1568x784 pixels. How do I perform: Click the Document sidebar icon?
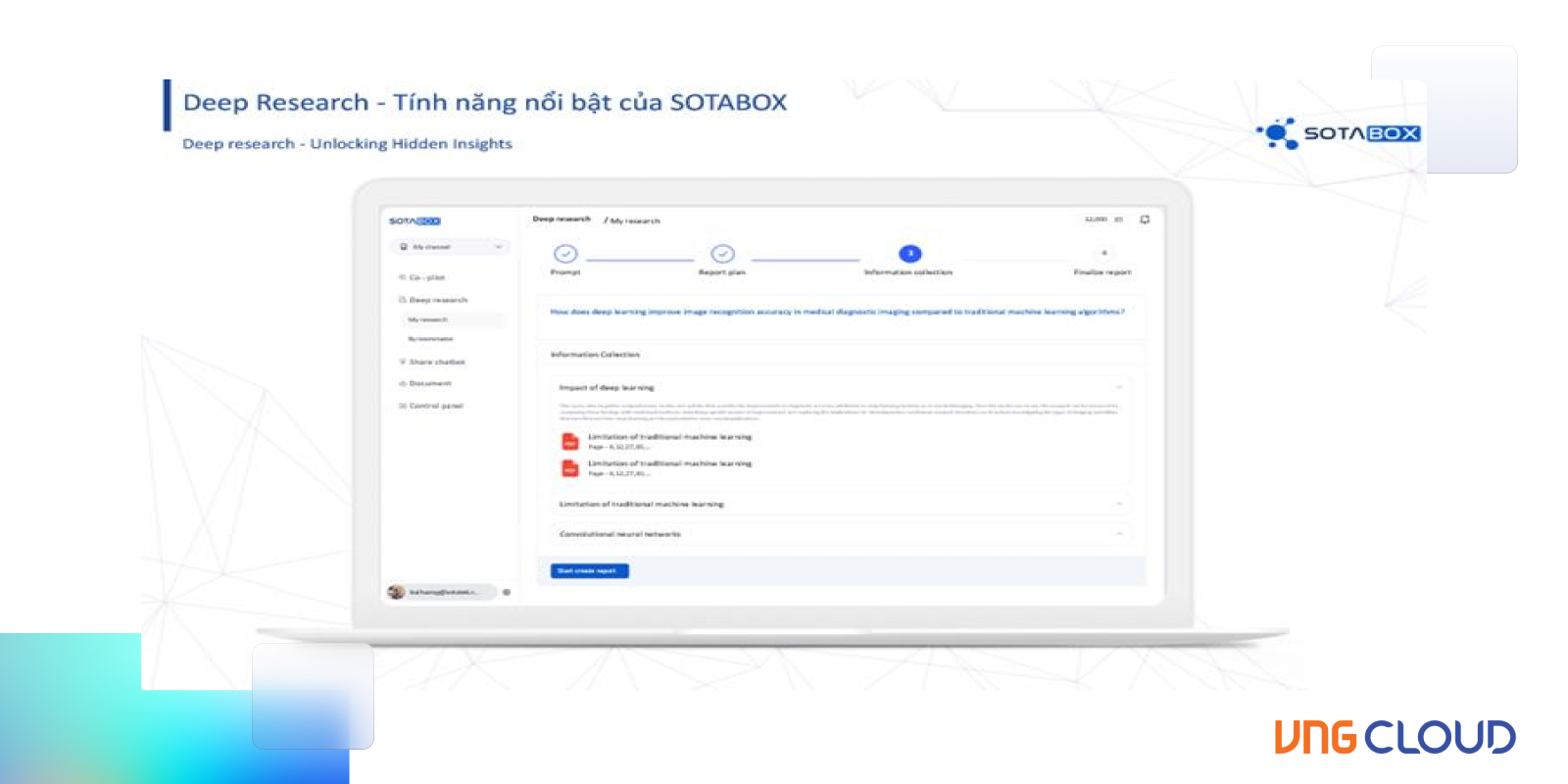pyautogui.click(x=402, y=383)
